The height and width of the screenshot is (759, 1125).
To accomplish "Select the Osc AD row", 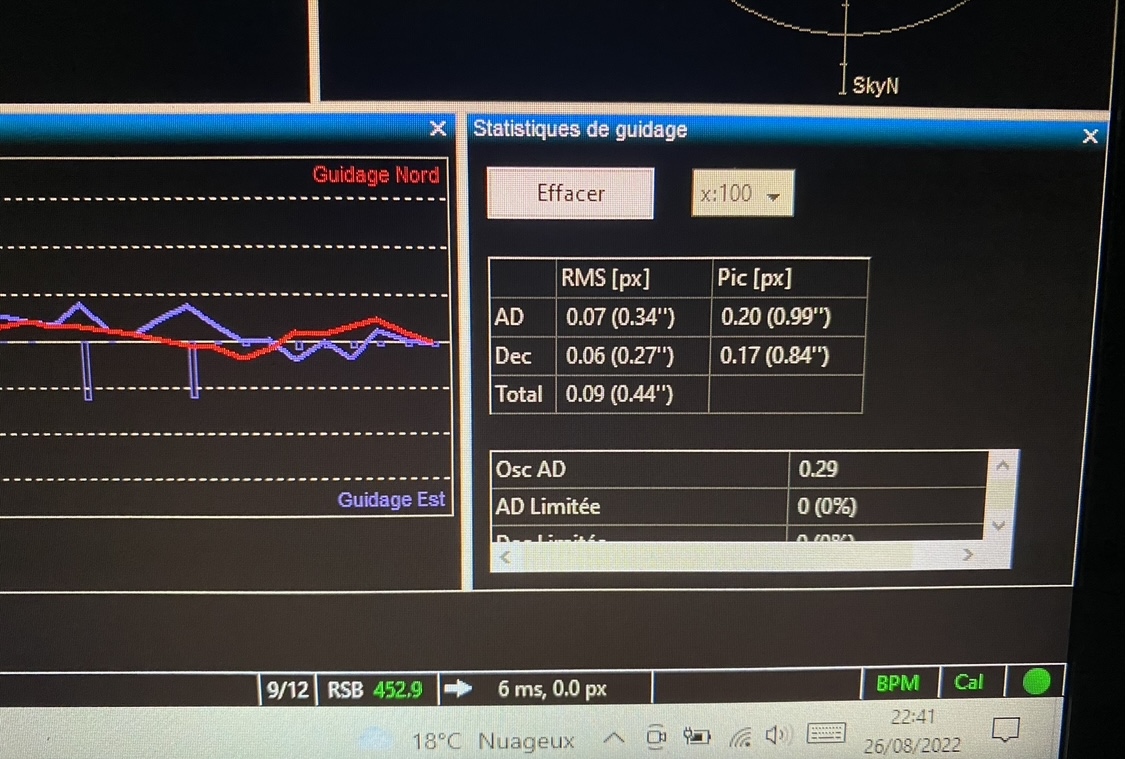I will (739, 469).
